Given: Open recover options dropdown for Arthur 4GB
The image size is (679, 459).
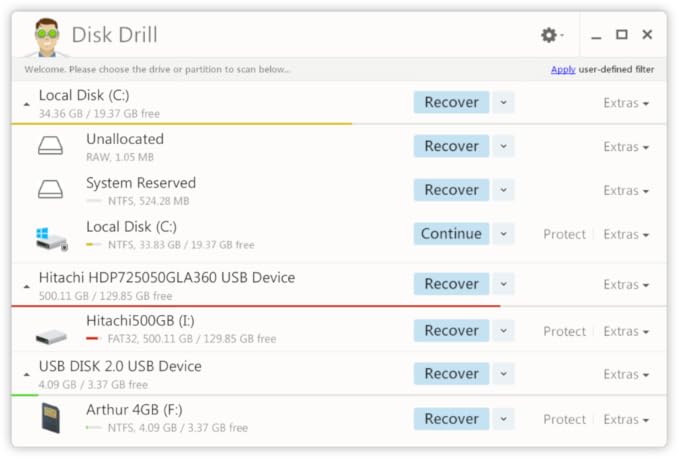Looking at the screenshot, I should (503, 419).
